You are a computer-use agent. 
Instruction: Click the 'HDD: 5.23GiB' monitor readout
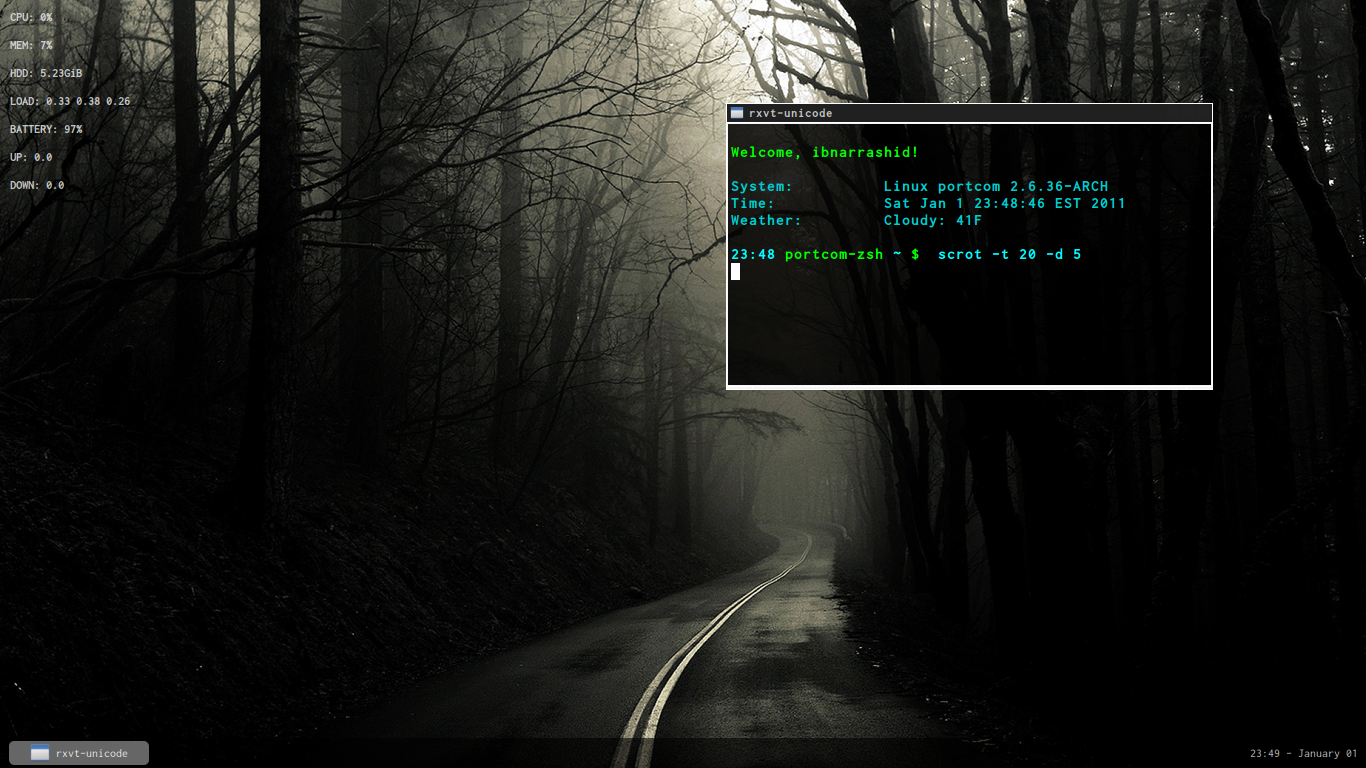tap(46, 73)
